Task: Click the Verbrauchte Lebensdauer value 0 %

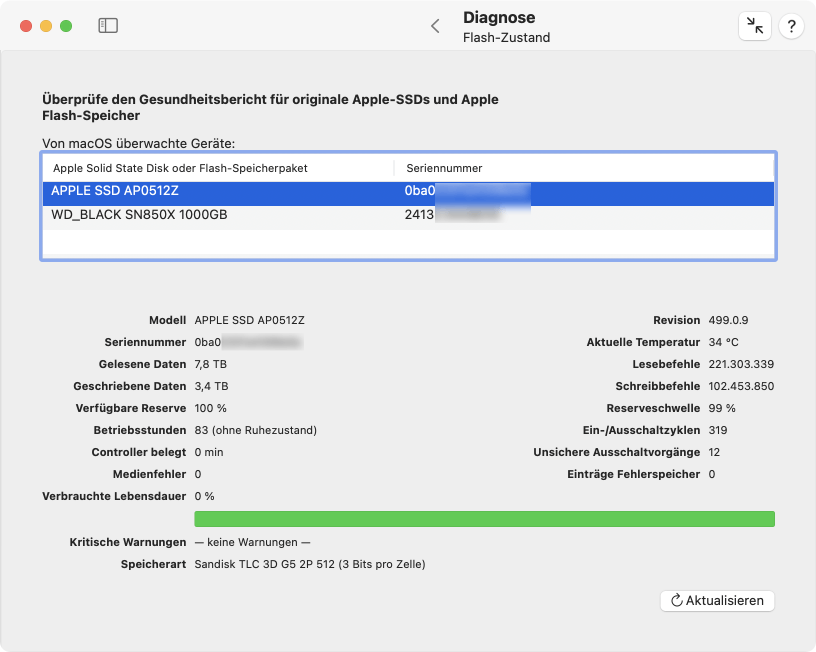Action: tap(204, 496)
